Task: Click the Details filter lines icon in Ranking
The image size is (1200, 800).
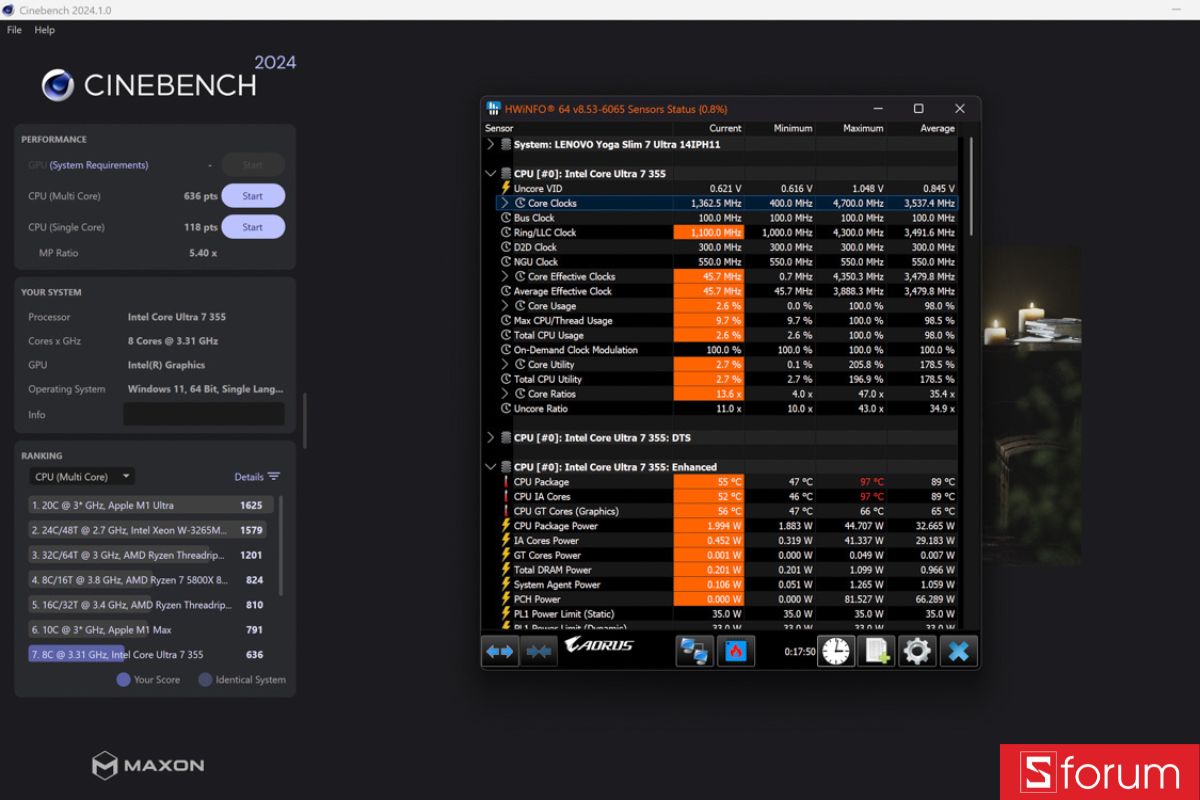Action: 274,476
